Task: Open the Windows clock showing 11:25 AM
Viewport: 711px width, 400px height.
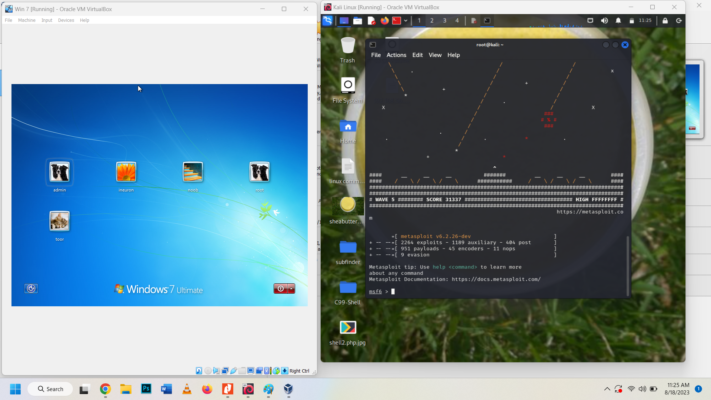Action: (x=677, y=389)
